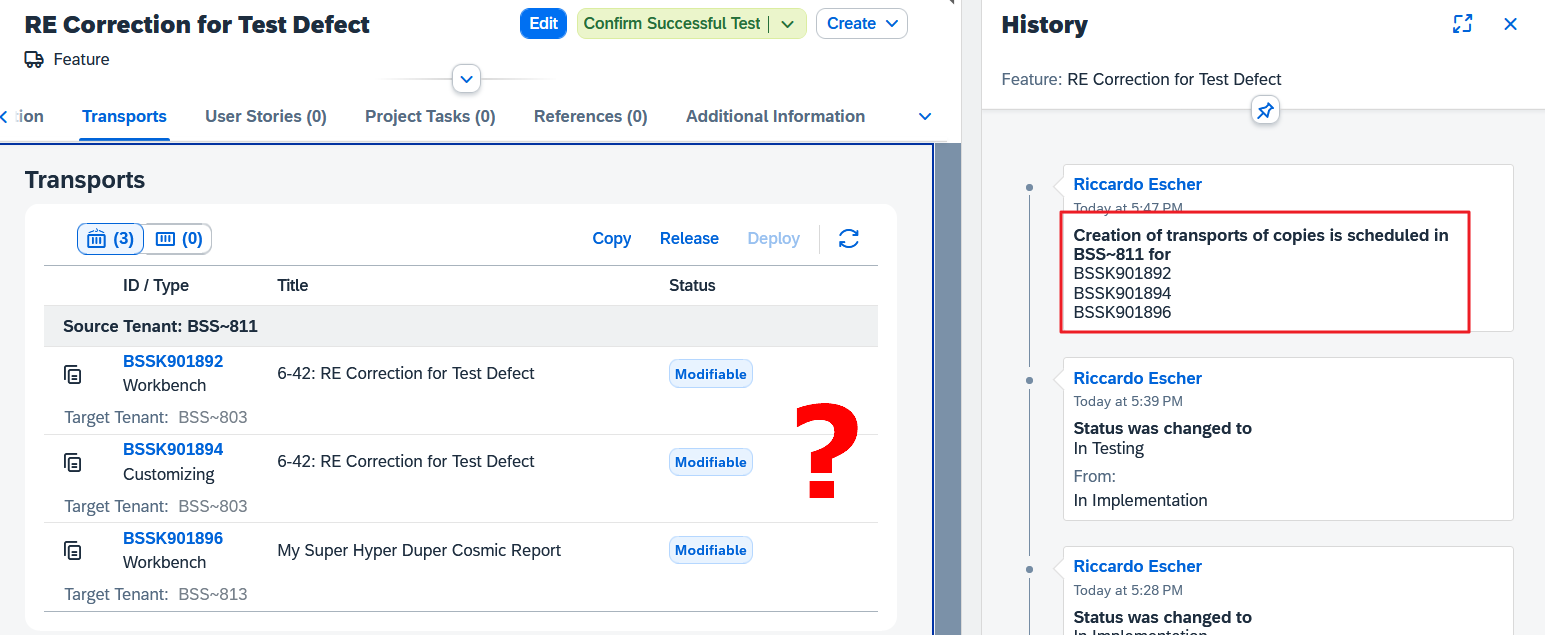Expand the tab overflow chevron
The width and height of the screenshot is (1545, 635).
point(925,117)
